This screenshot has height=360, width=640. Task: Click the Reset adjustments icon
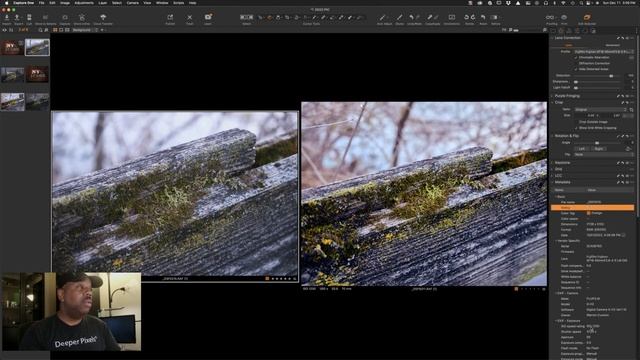(x=483, y=17)
